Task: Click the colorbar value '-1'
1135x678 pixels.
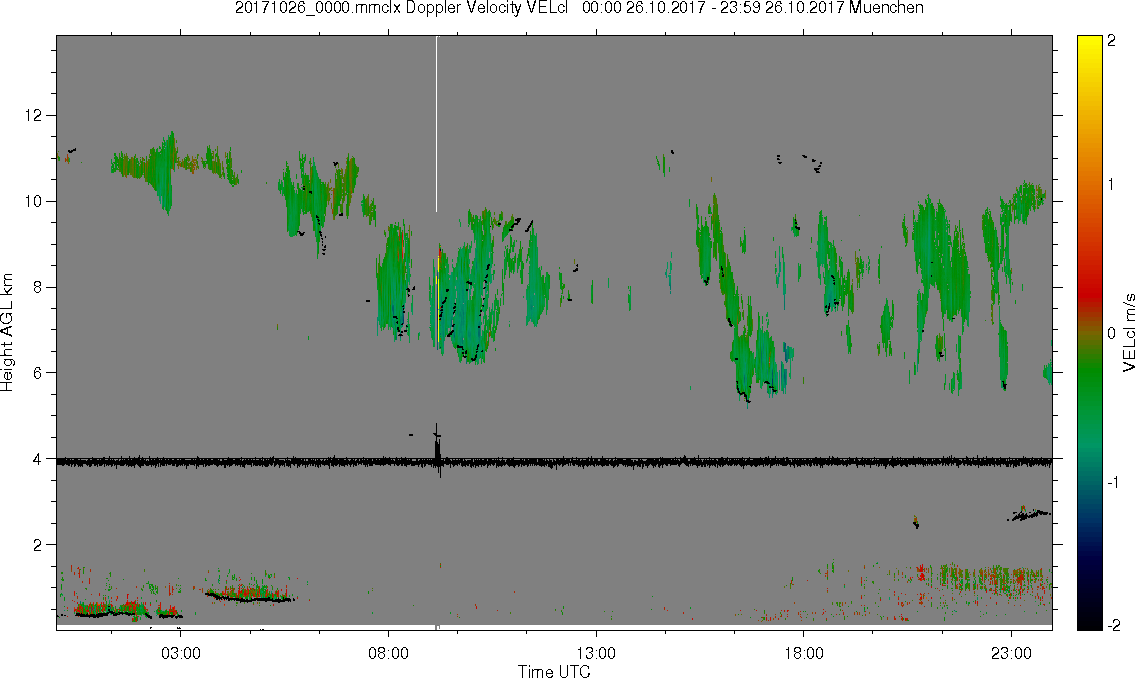Action: pos(1114,482)
